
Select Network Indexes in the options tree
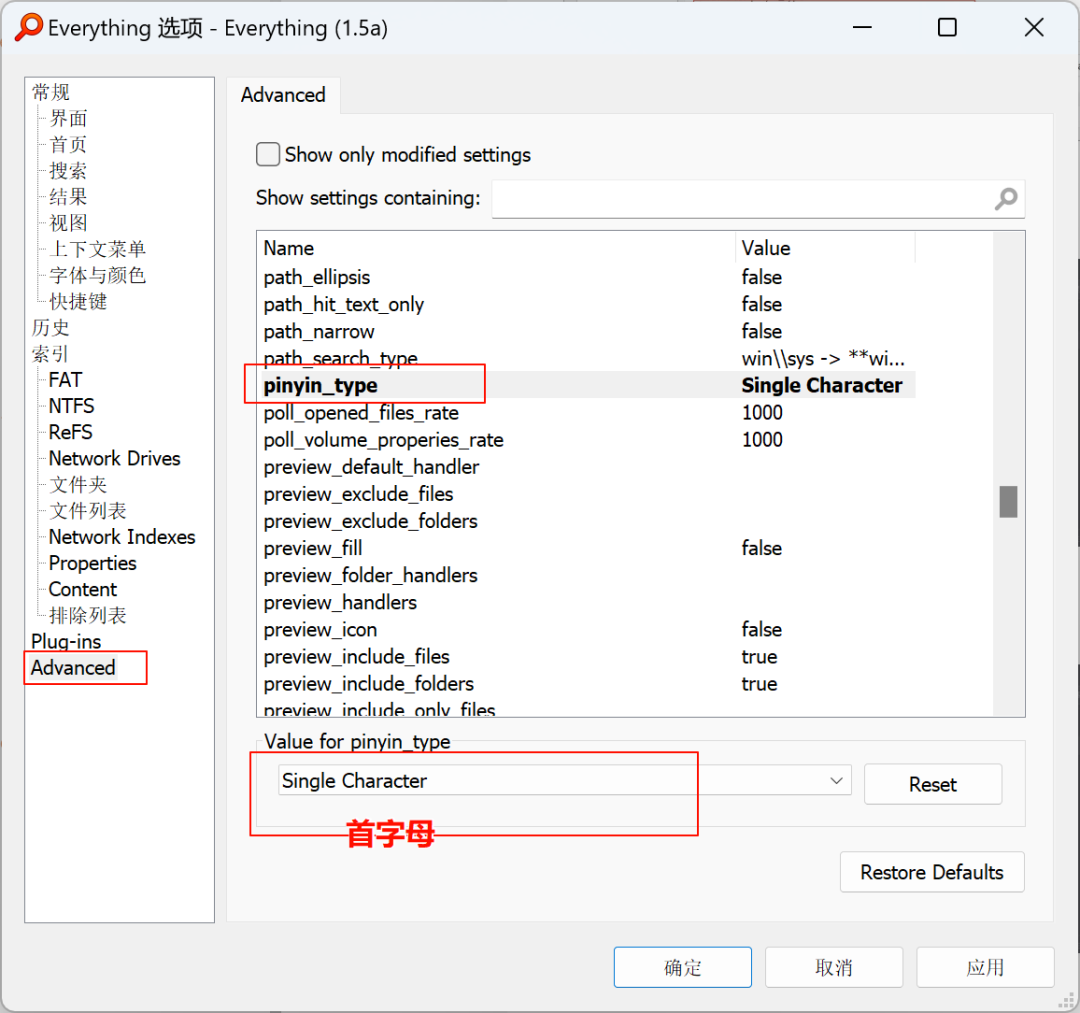pyautogui.click(x=122, y=536)
